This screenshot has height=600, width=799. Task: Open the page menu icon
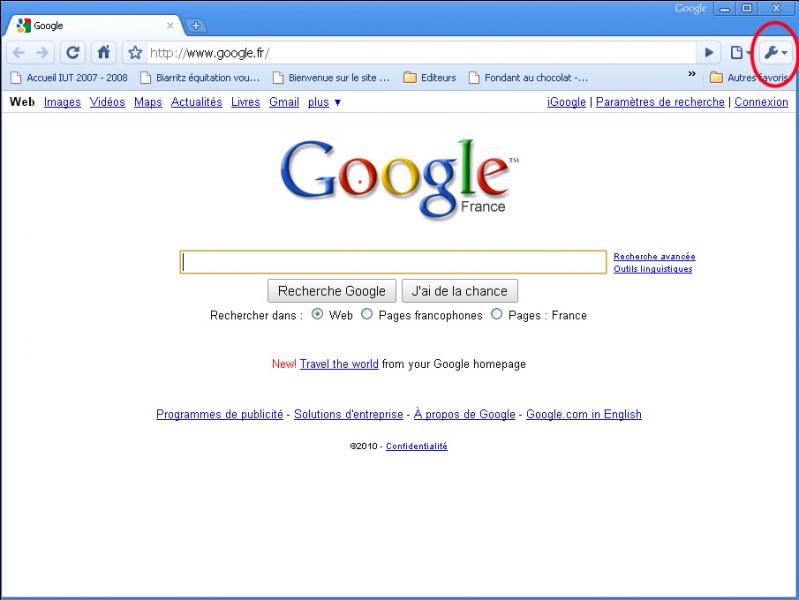[740, 53]
